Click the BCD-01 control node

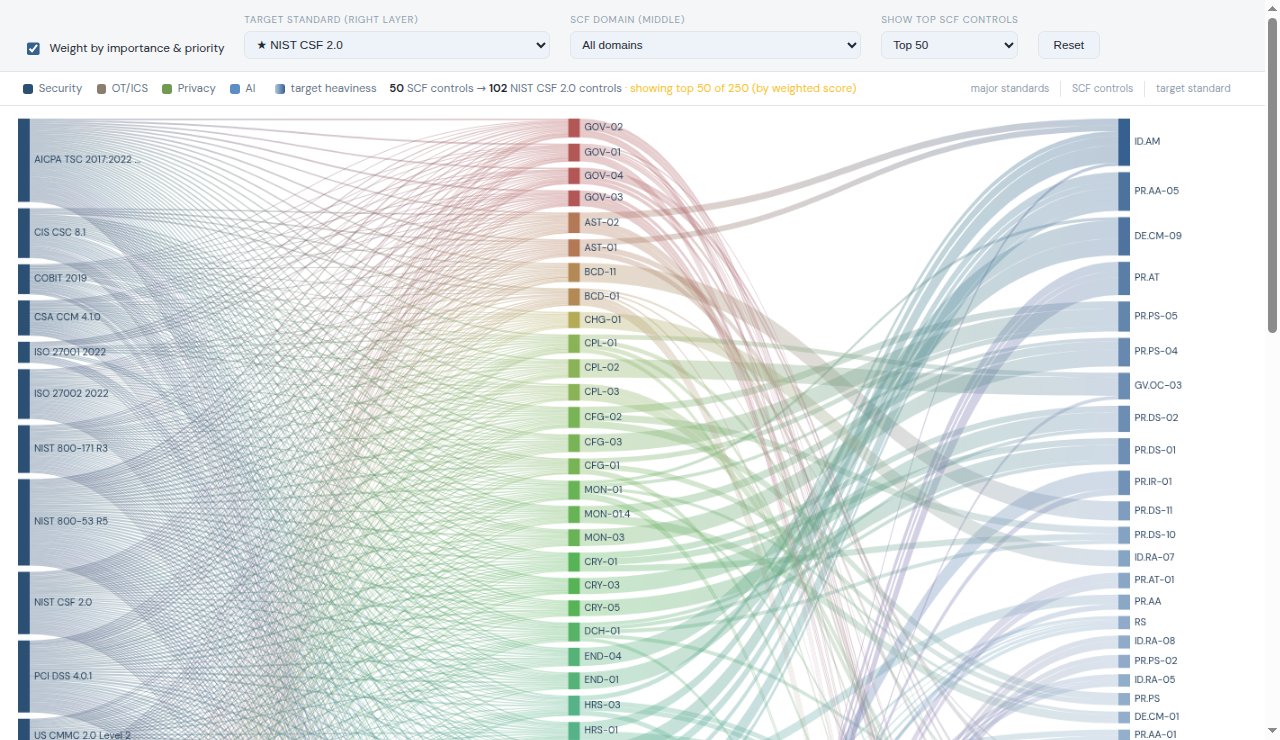point(574,297)
